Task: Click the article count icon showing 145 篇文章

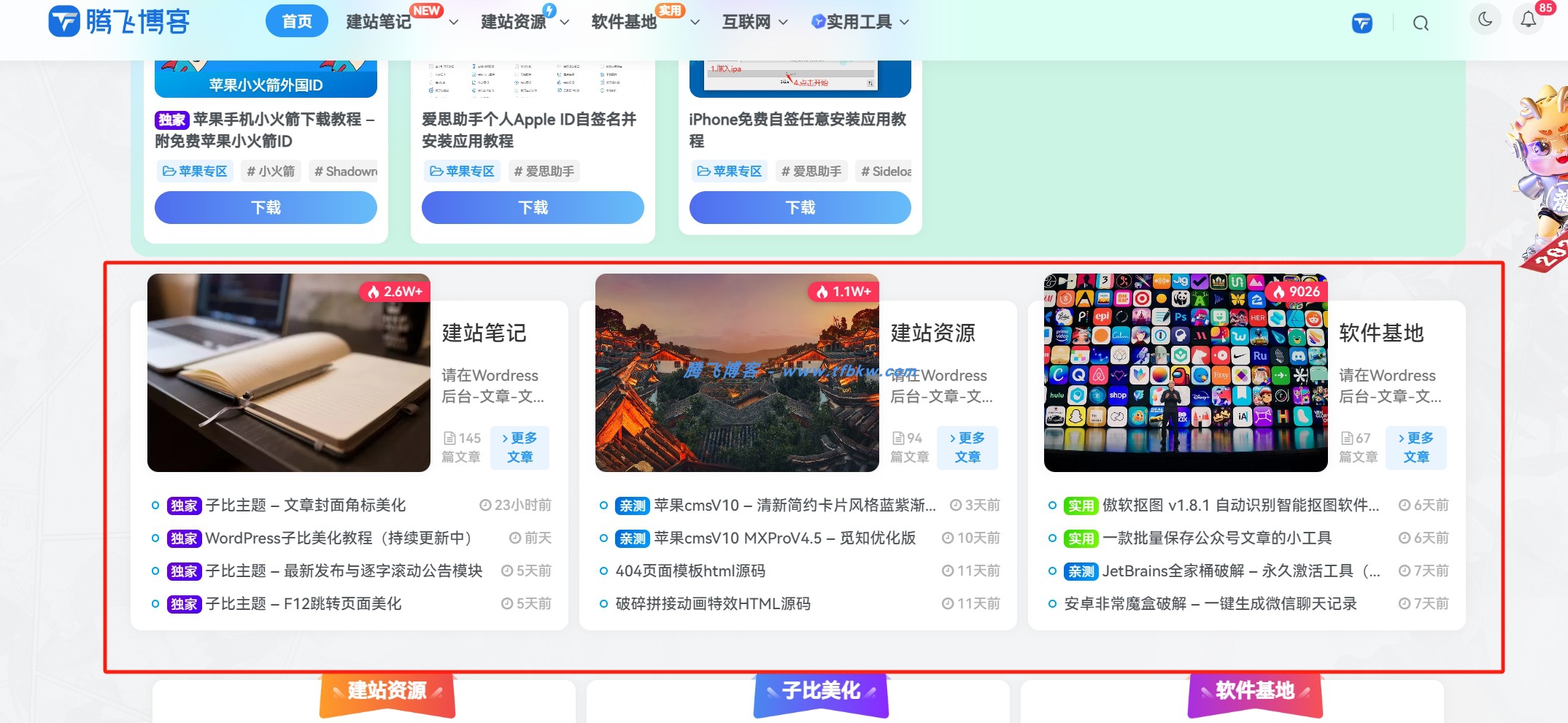Action: pos(450,437)
